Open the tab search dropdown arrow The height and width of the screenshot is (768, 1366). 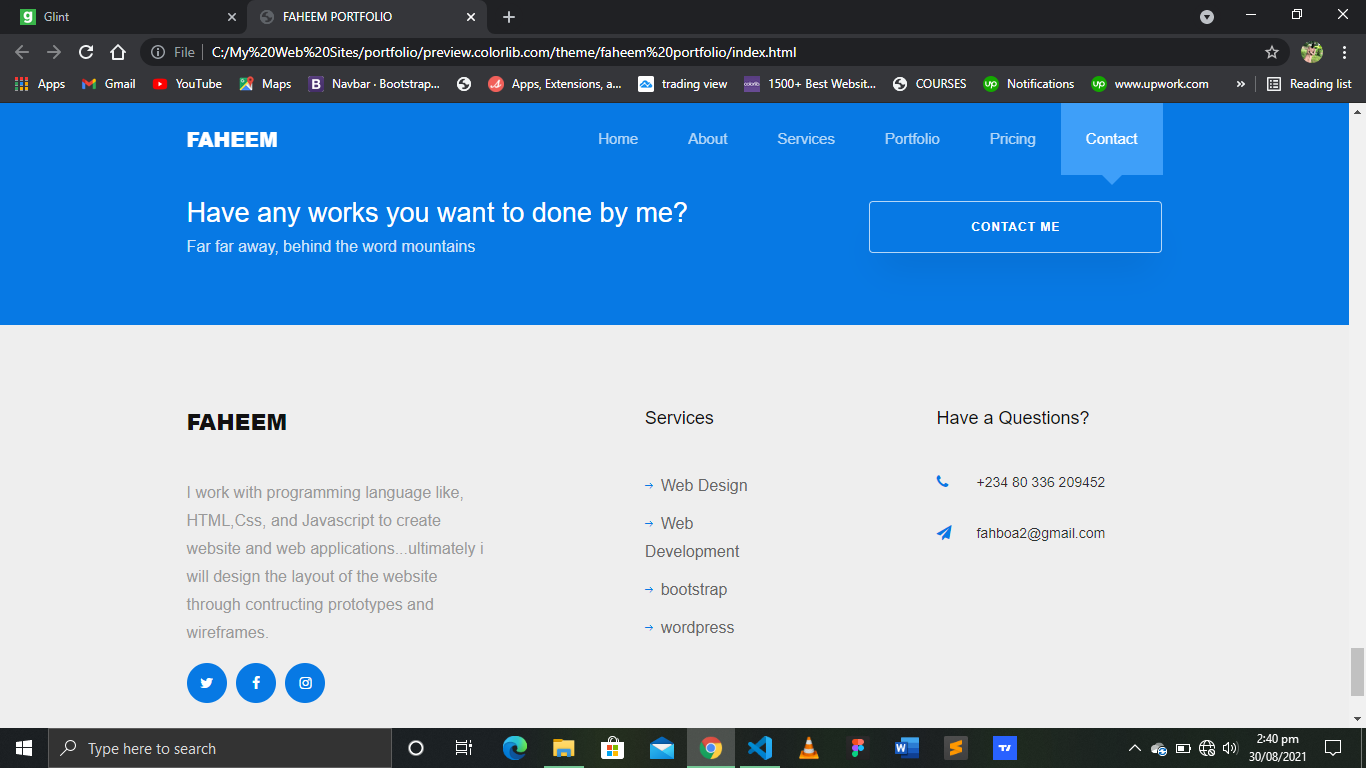1207,17
